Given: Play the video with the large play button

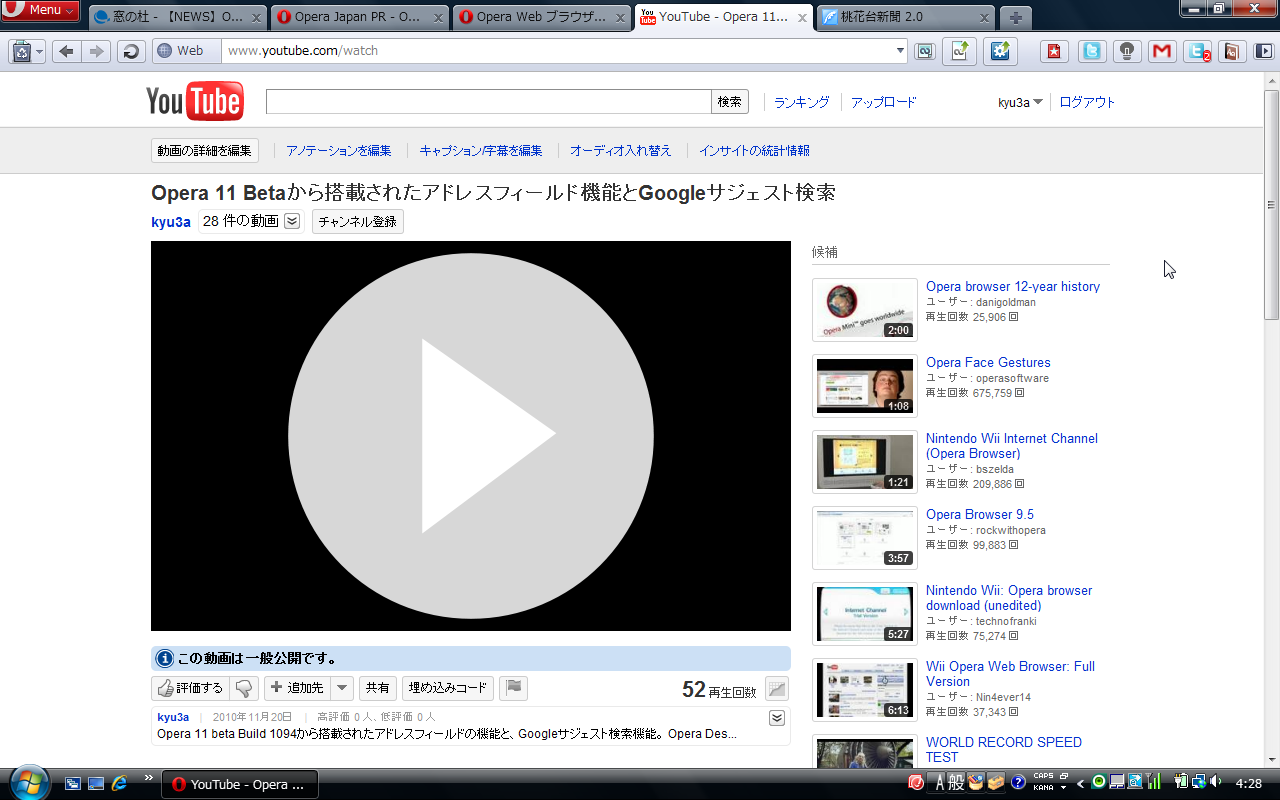Looking at the screenshot, I should (471, 436).
